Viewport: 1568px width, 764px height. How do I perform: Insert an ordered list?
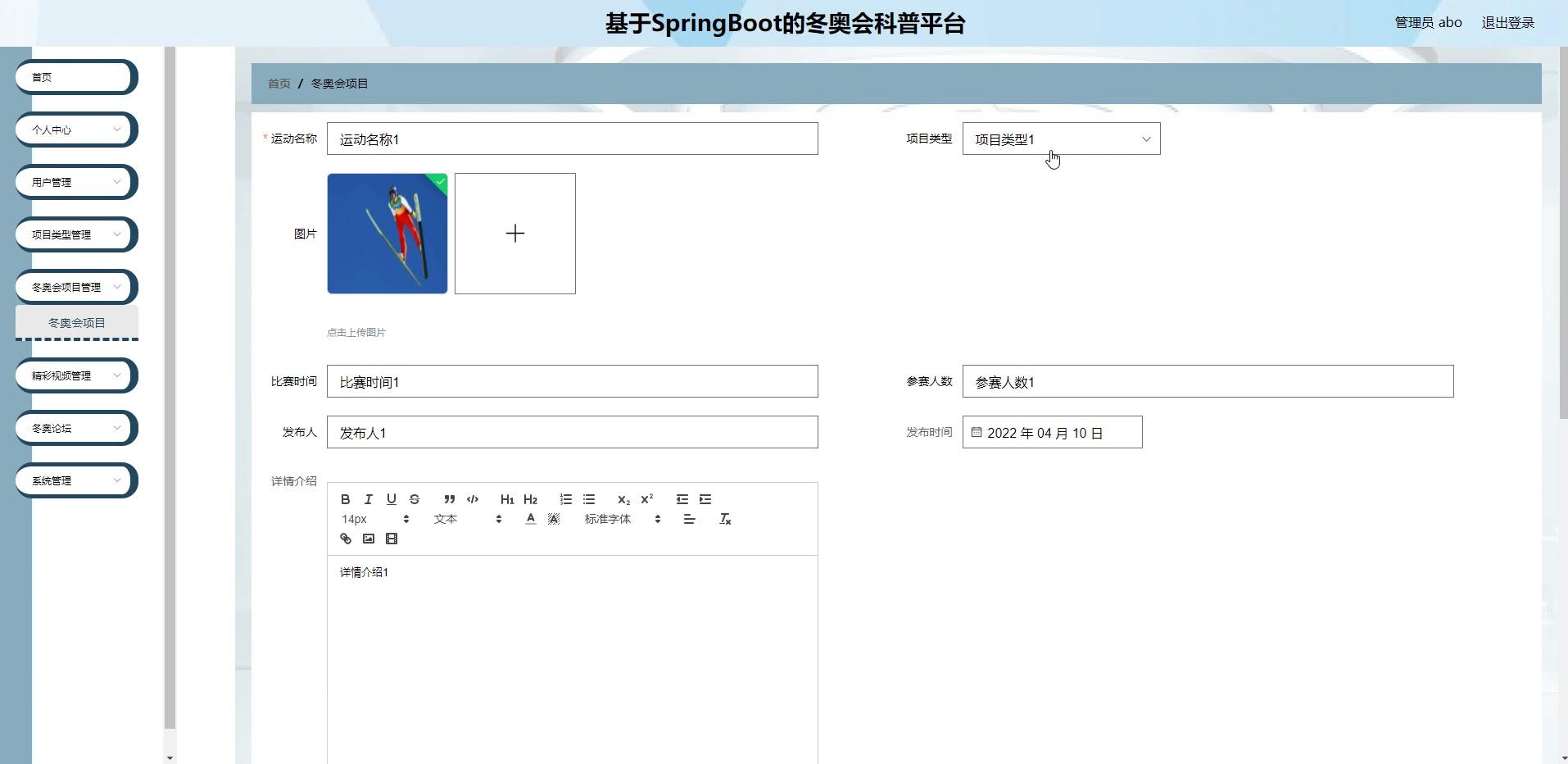point(566,499)
